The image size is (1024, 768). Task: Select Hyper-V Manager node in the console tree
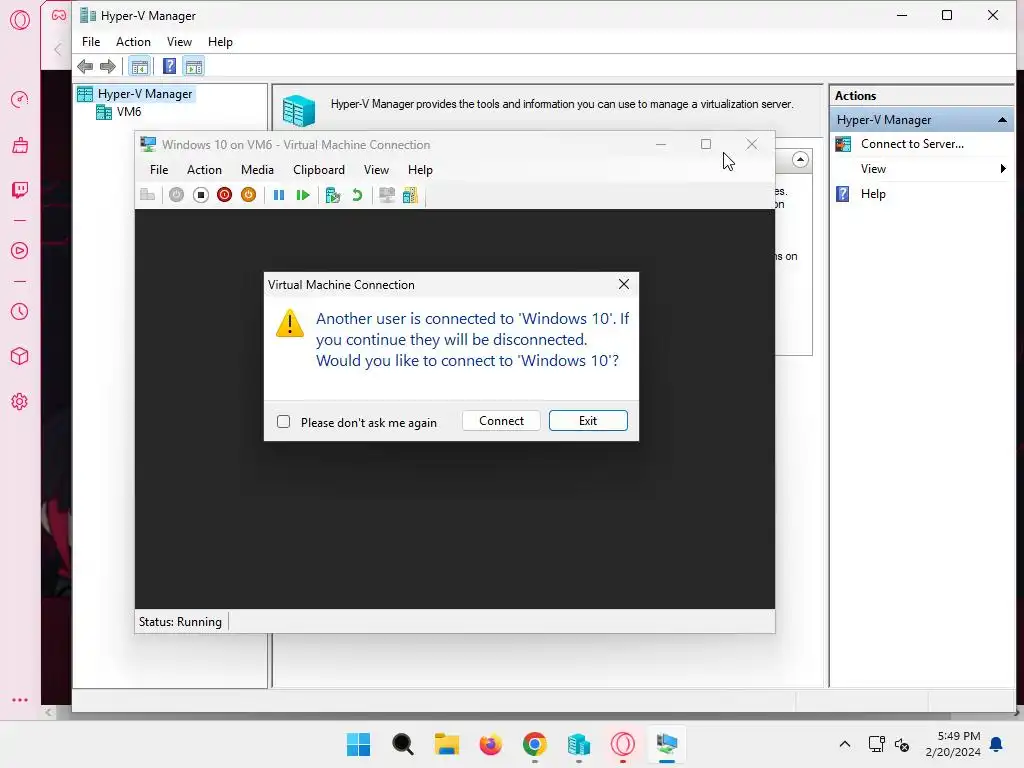[144, 94]
